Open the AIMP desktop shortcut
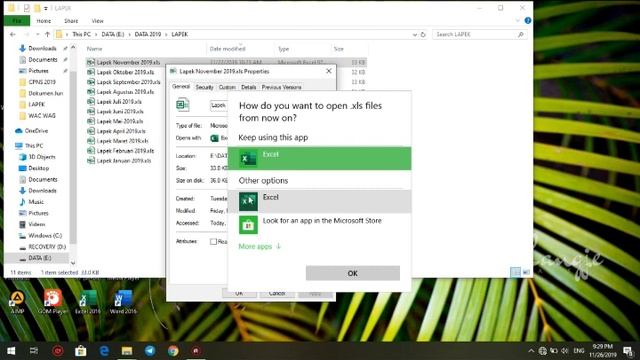 pyautogui.click(x=17, y=302)
